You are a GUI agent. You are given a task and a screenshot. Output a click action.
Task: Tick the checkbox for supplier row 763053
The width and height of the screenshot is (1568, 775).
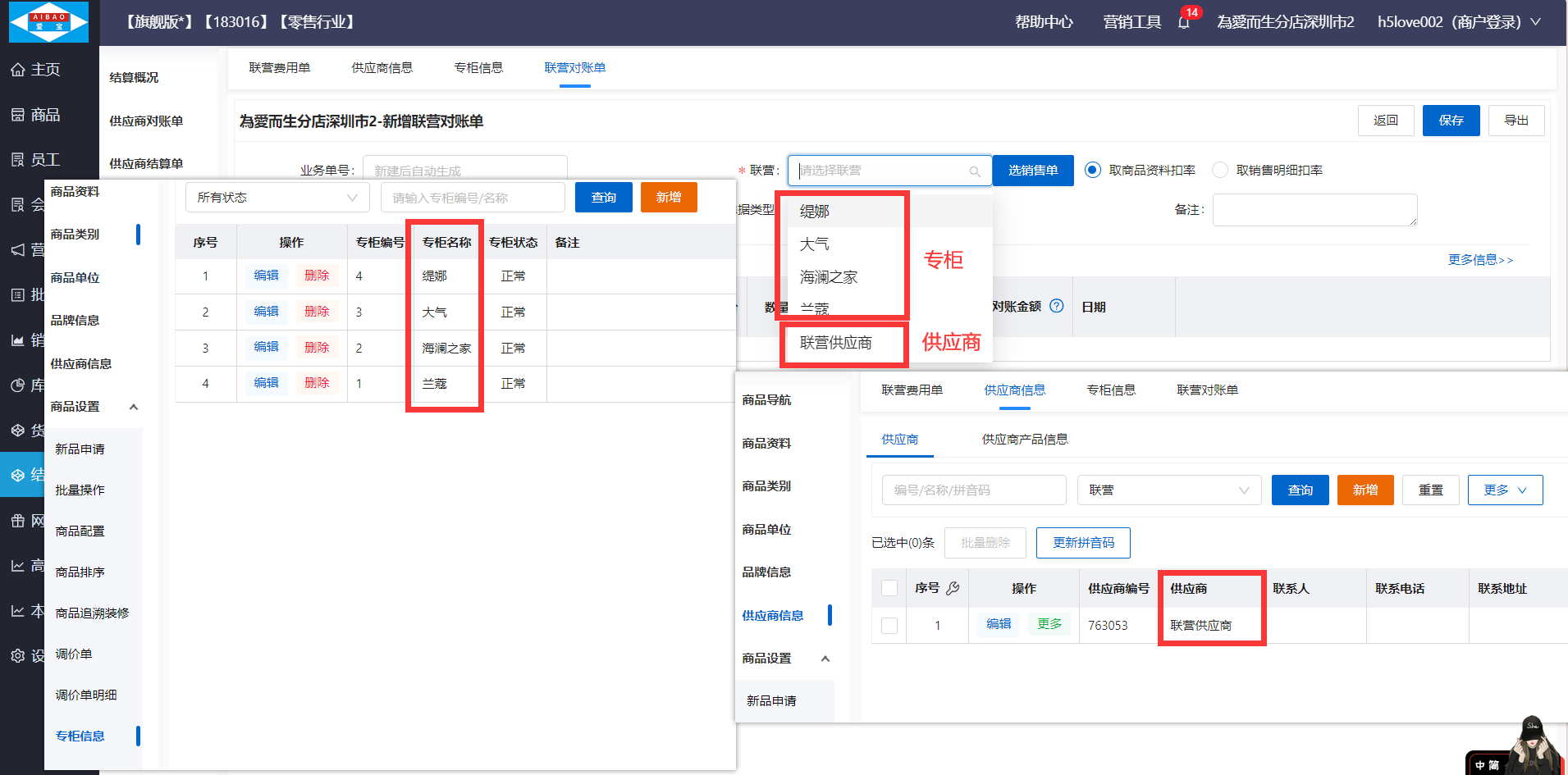(x=889, y=625)
